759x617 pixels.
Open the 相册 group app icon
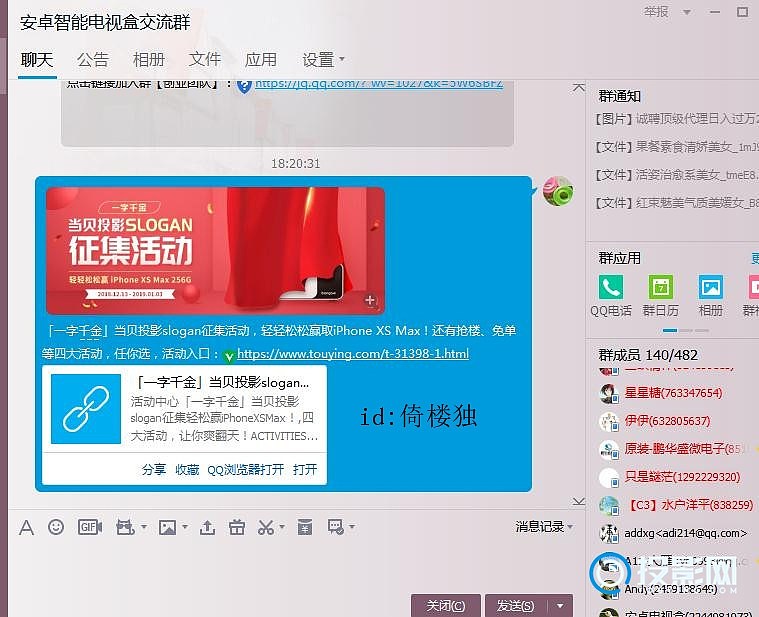[x=711, y=287]
